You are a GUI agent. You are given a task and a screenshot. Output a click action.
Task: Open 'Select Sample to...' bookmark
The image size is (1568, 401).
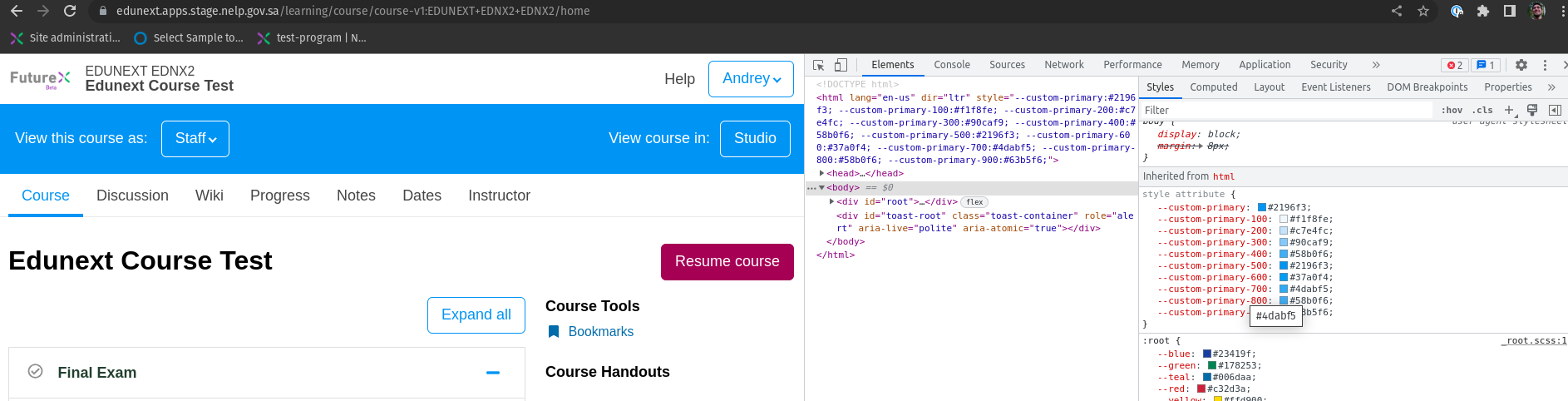pos(189,37)
